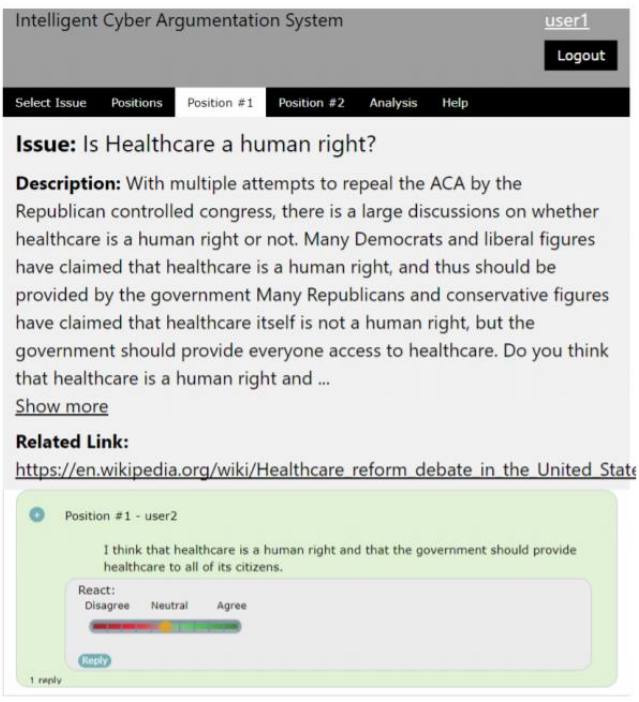Open the Wikipedia healthcare reform debate link

tap(325, 470)
